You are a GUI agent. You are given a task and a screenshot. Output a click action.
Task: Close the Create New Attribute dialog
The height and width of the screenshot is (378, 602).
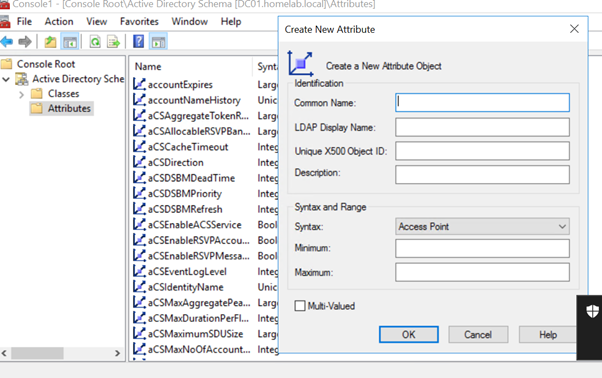[574, 29]
